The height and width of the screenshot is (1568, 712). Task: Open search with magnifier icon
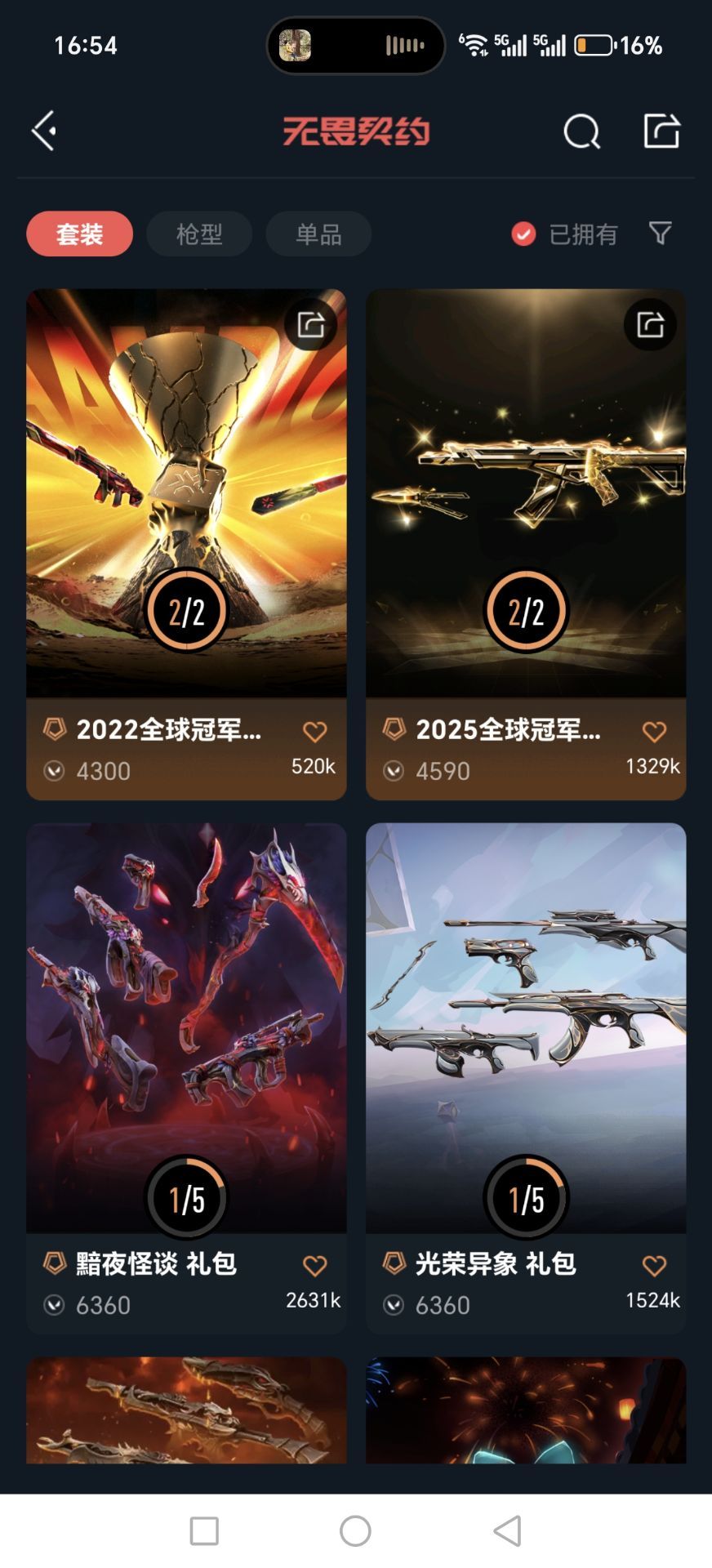pos(581,131)
